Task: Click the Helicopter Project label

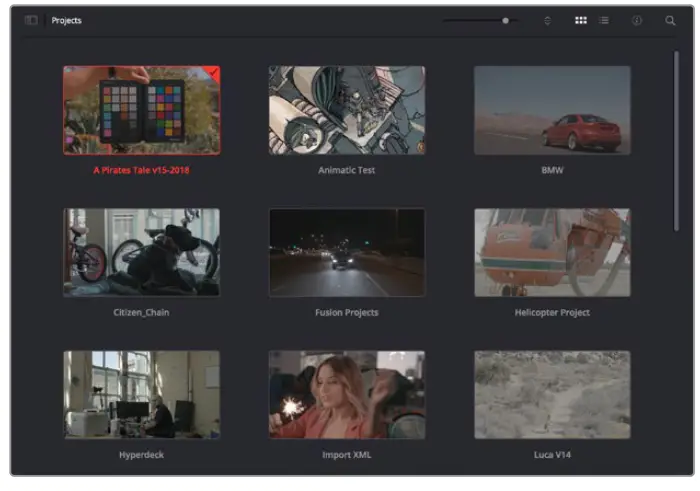Action: (x=552, y=312)
